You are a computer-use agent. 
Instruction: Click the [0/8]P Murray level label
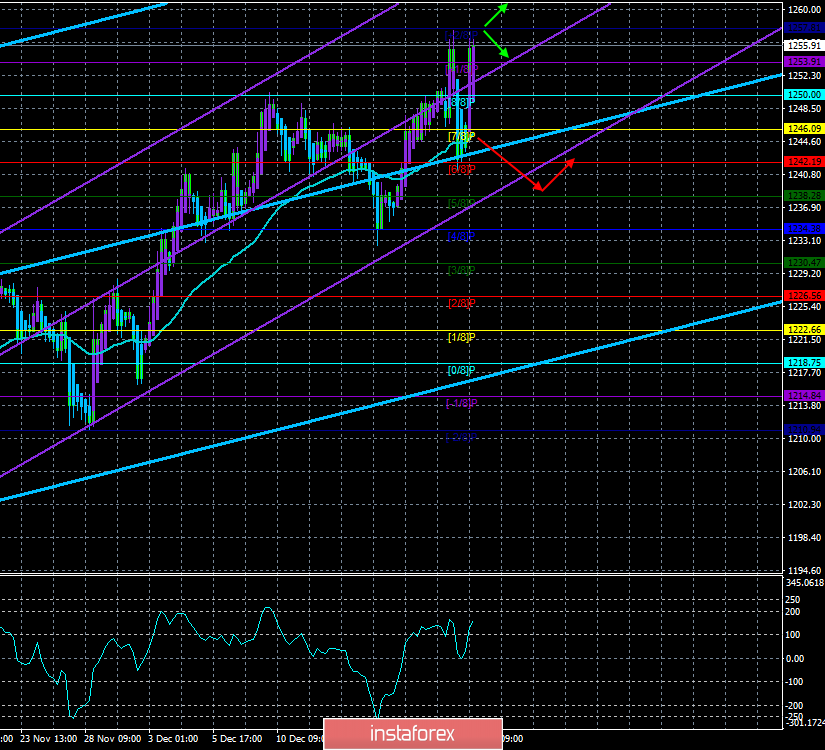(461, 370)
